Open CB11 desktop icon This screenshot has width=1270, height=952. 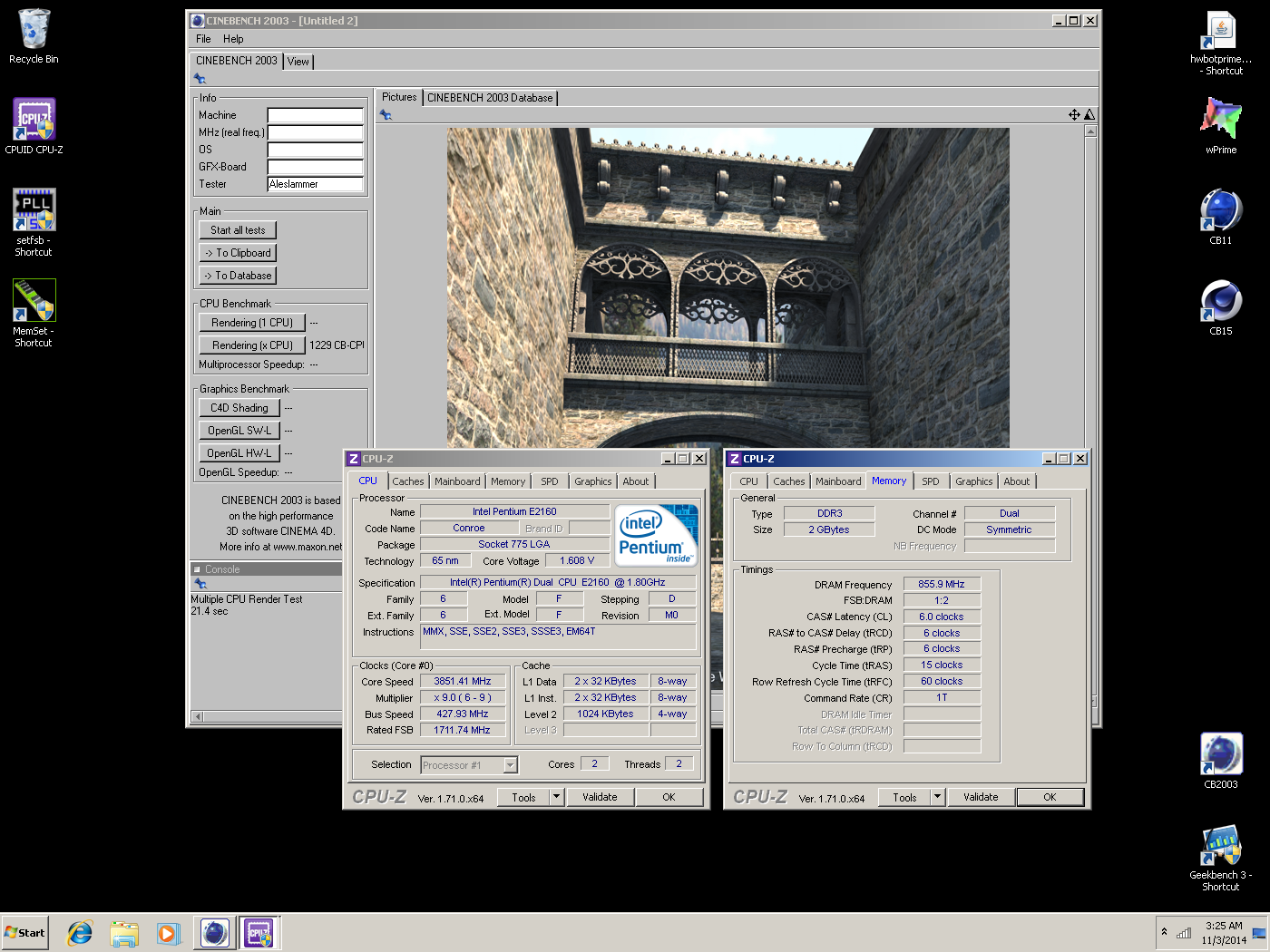(1221, 216)
